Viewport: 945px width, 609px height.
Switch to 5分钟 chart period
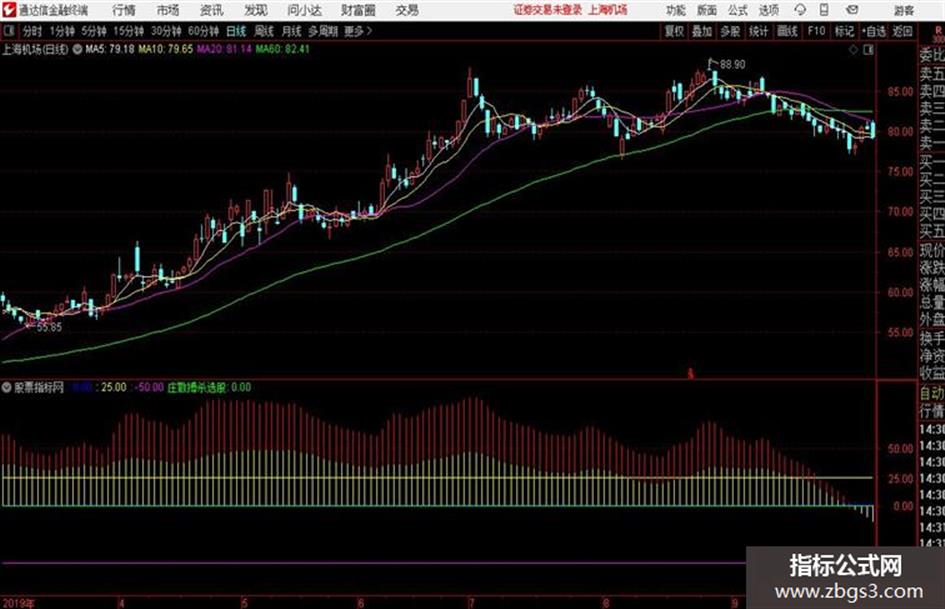(x=94, y=31)
